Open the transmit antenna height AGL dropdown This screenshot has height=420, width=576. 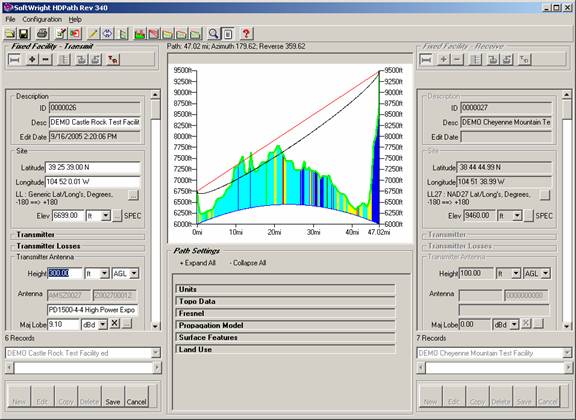pos(134,273)
